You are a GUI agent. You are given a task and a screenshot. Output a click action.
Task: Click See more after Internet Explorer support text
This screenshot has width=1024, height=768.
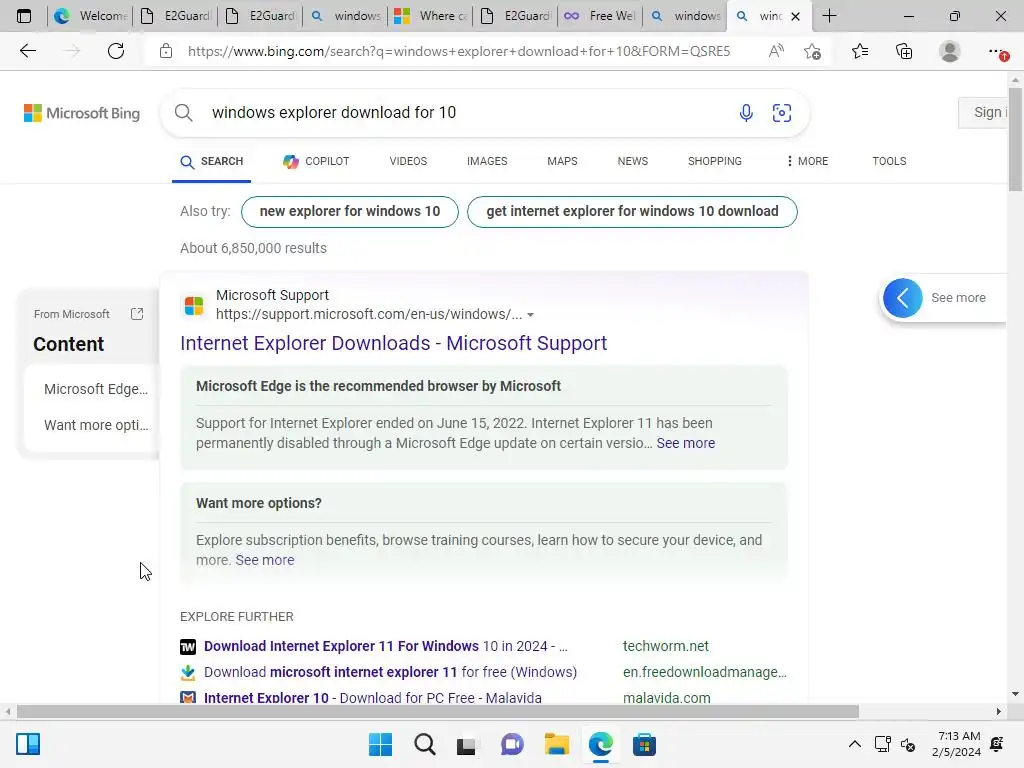click(x=686, y=443)
